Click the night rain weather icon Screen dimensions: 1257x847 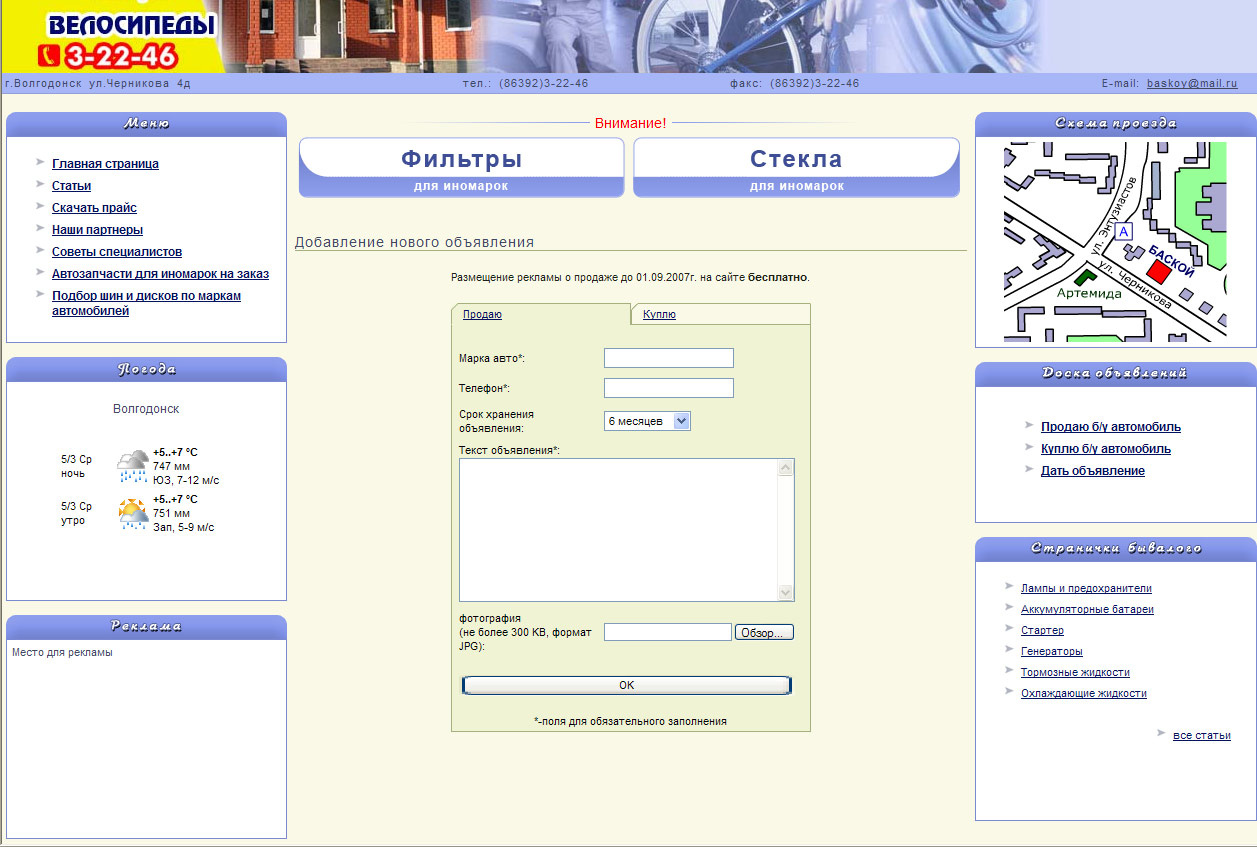click(132, 465)
